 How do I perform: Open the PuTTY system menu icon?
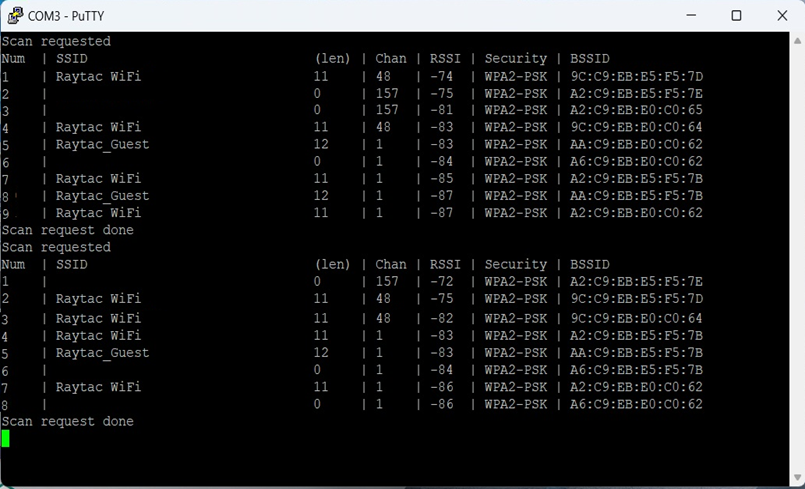coord(15,15)
